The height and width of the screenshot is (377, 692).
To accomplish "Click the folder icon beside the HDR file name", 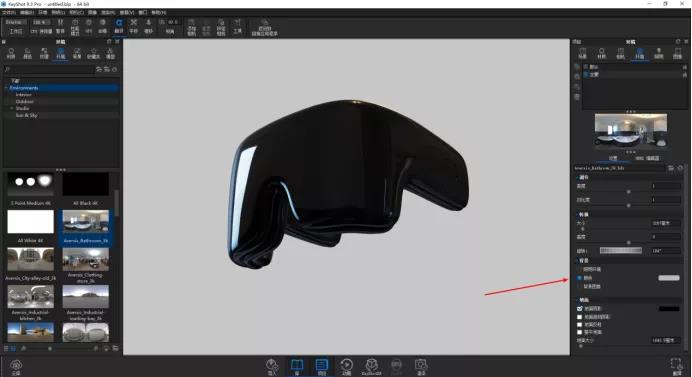I will coord(671,168).
